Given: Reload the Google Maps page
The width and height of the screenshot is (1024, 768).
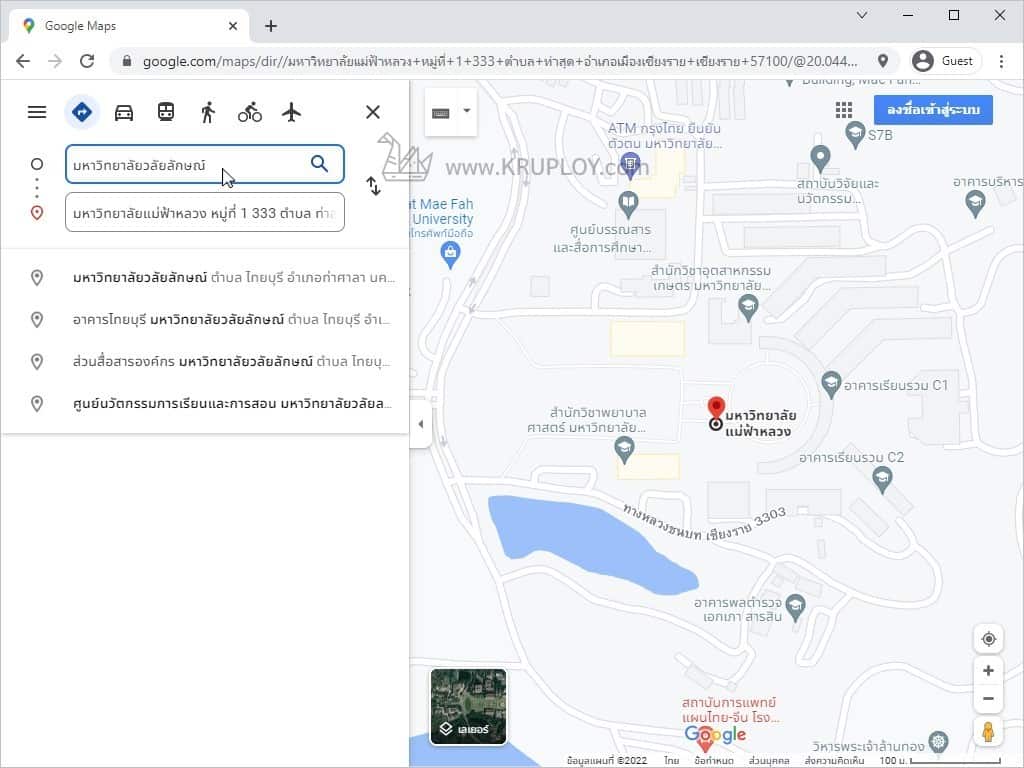Looking at the screenshot, I should [86, 61].
